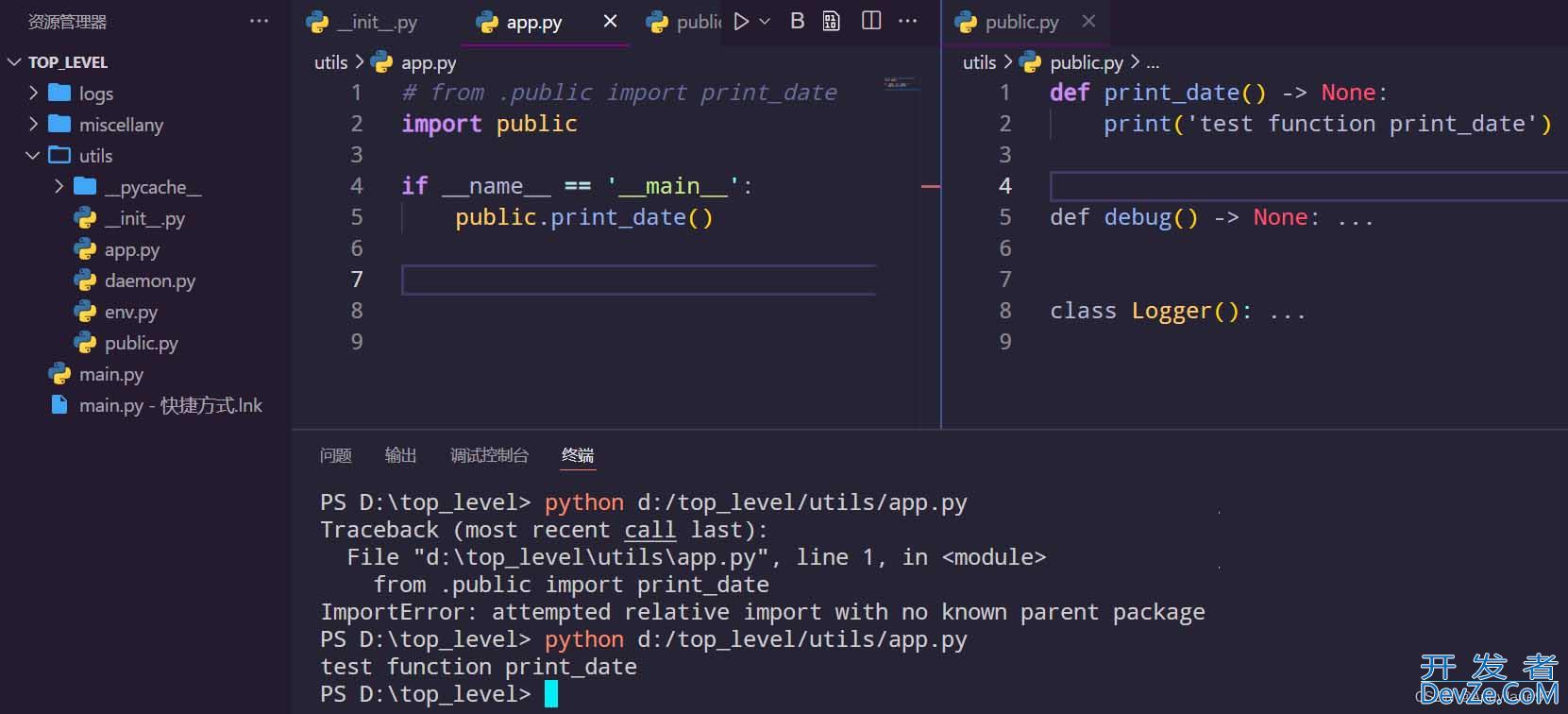Image resolution: width=1568 pixels, height=714 pixels.
Task: Select the main.py shortcut .lnk file
Action: tap(170, 405)
